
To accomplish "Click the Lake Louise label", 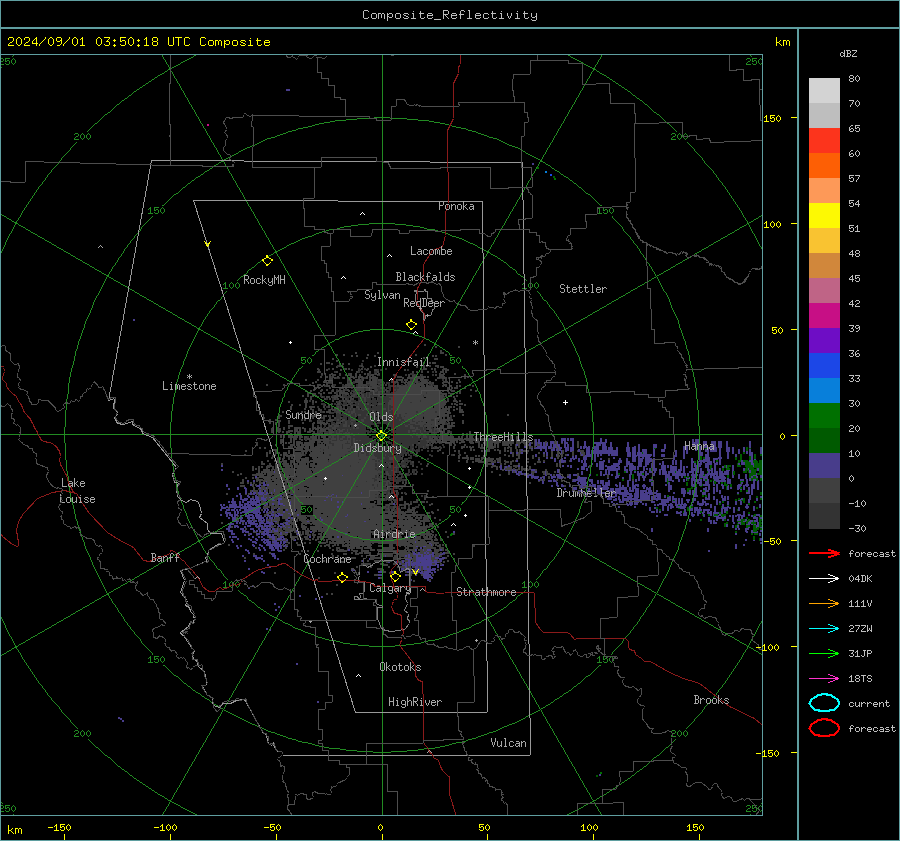I will (77, 491).
